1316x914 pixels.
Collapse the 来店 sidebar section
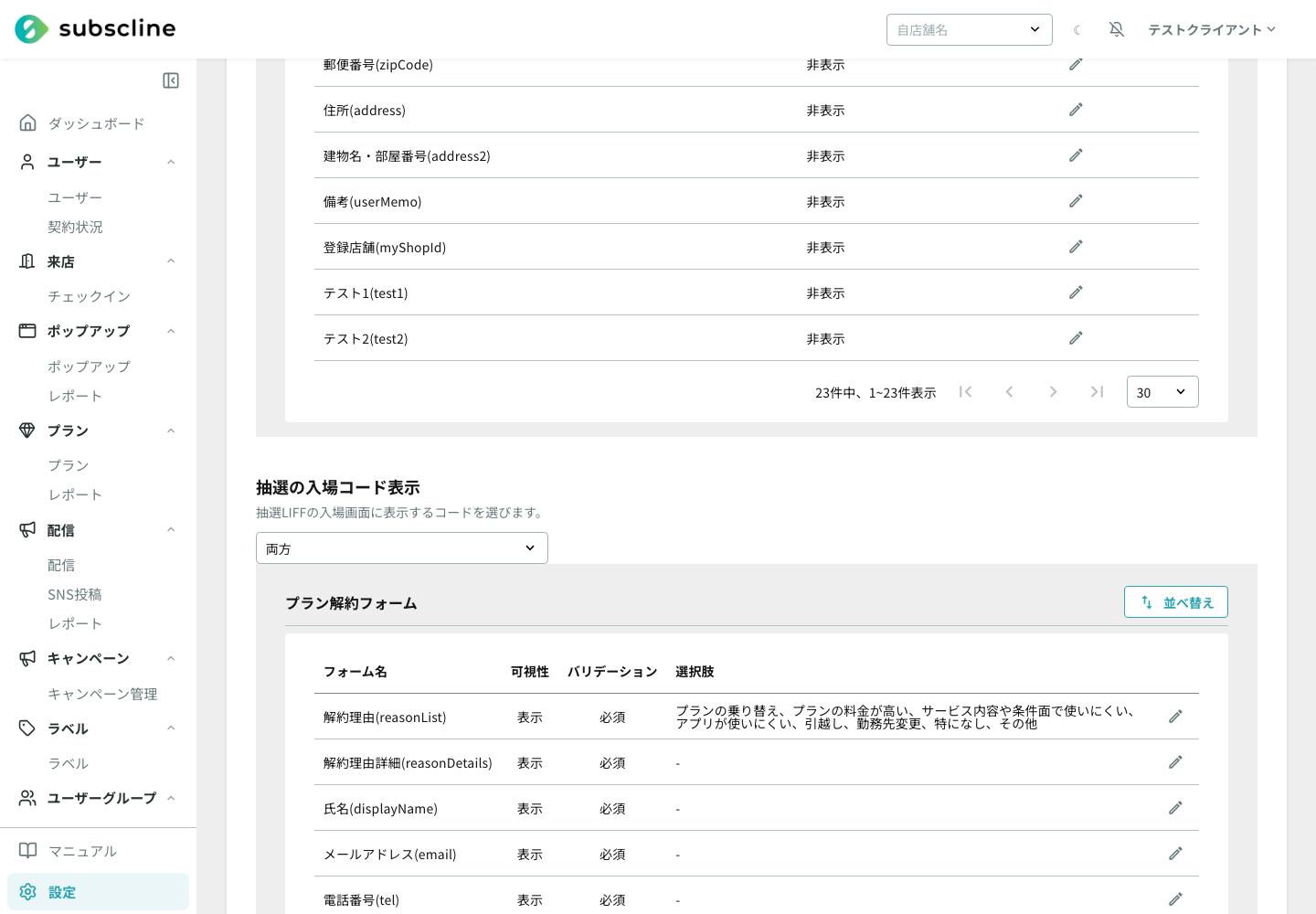(171, 261)
